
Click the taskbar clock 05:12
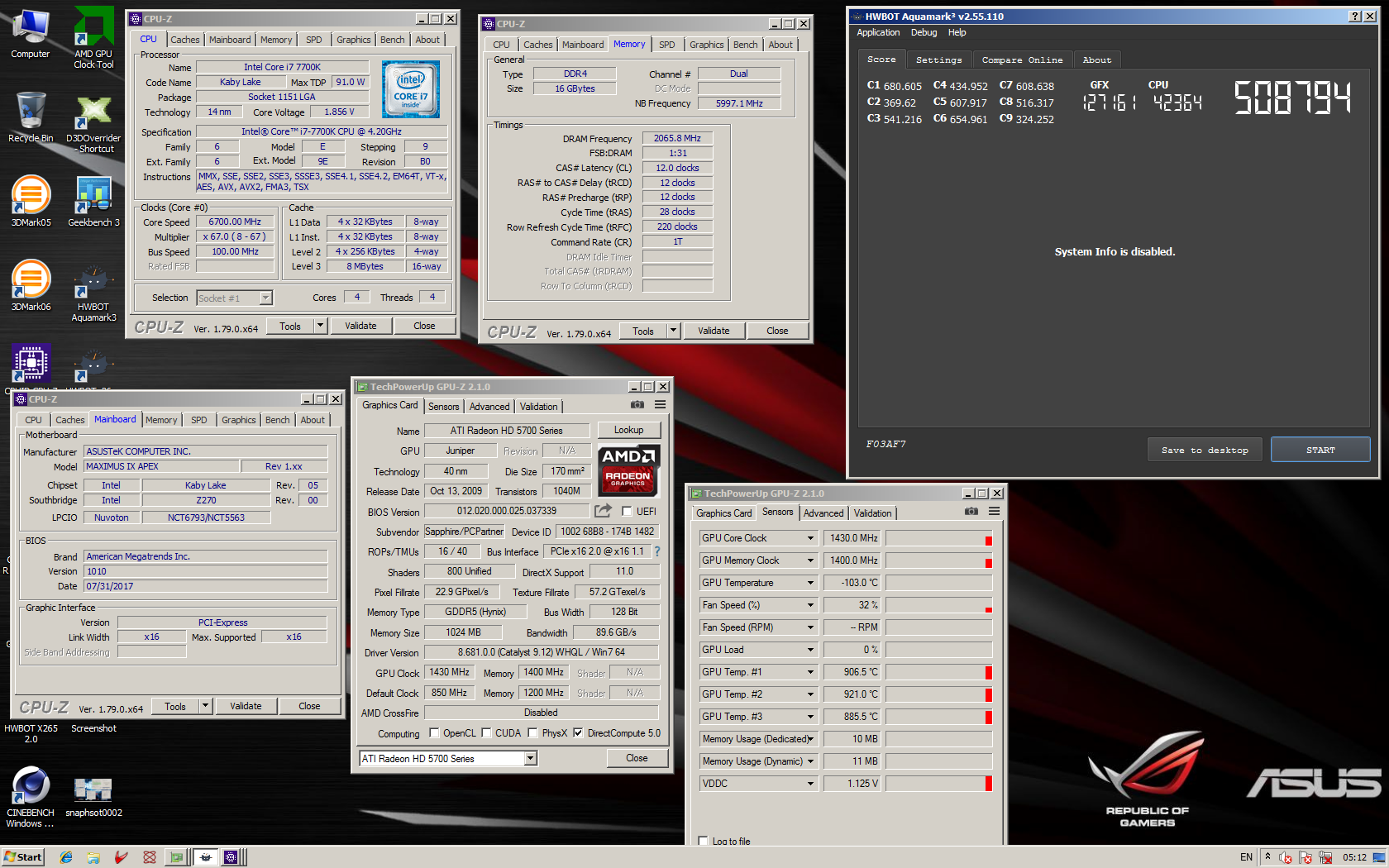coord(1355,857)
